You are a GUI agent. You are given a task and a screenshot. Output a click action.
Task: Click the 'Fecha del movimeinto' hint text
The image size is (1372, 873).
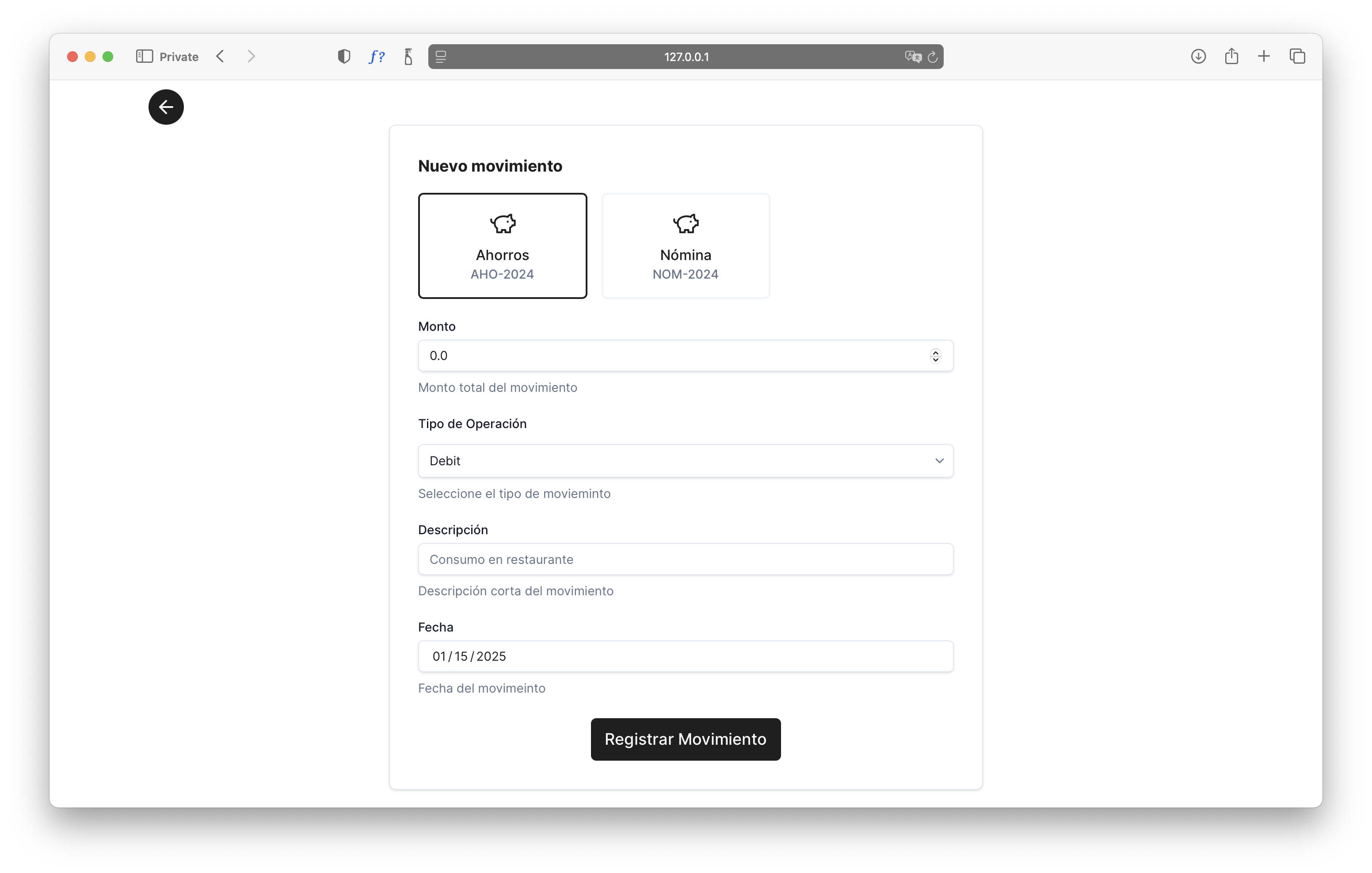pyautogui.click(x=481, y=688)
